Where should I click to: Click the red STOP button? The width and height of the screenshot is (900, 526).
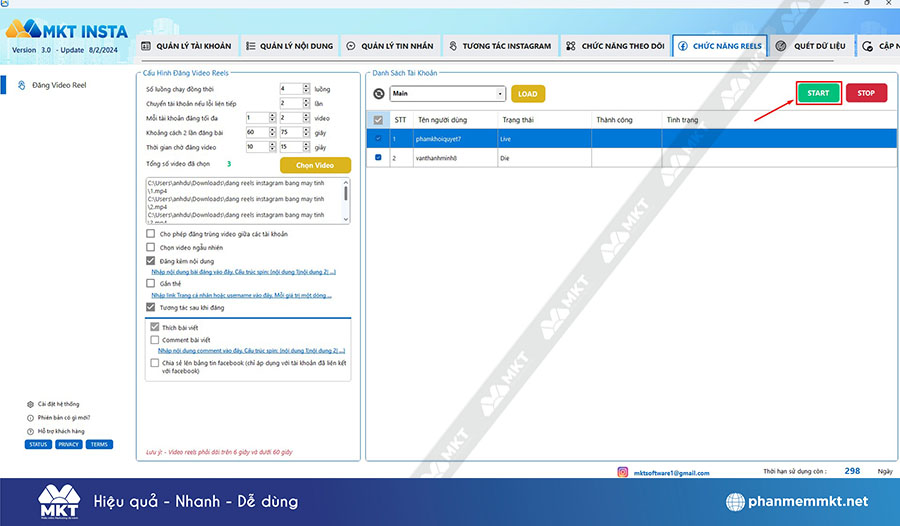[x=866, y=93]
